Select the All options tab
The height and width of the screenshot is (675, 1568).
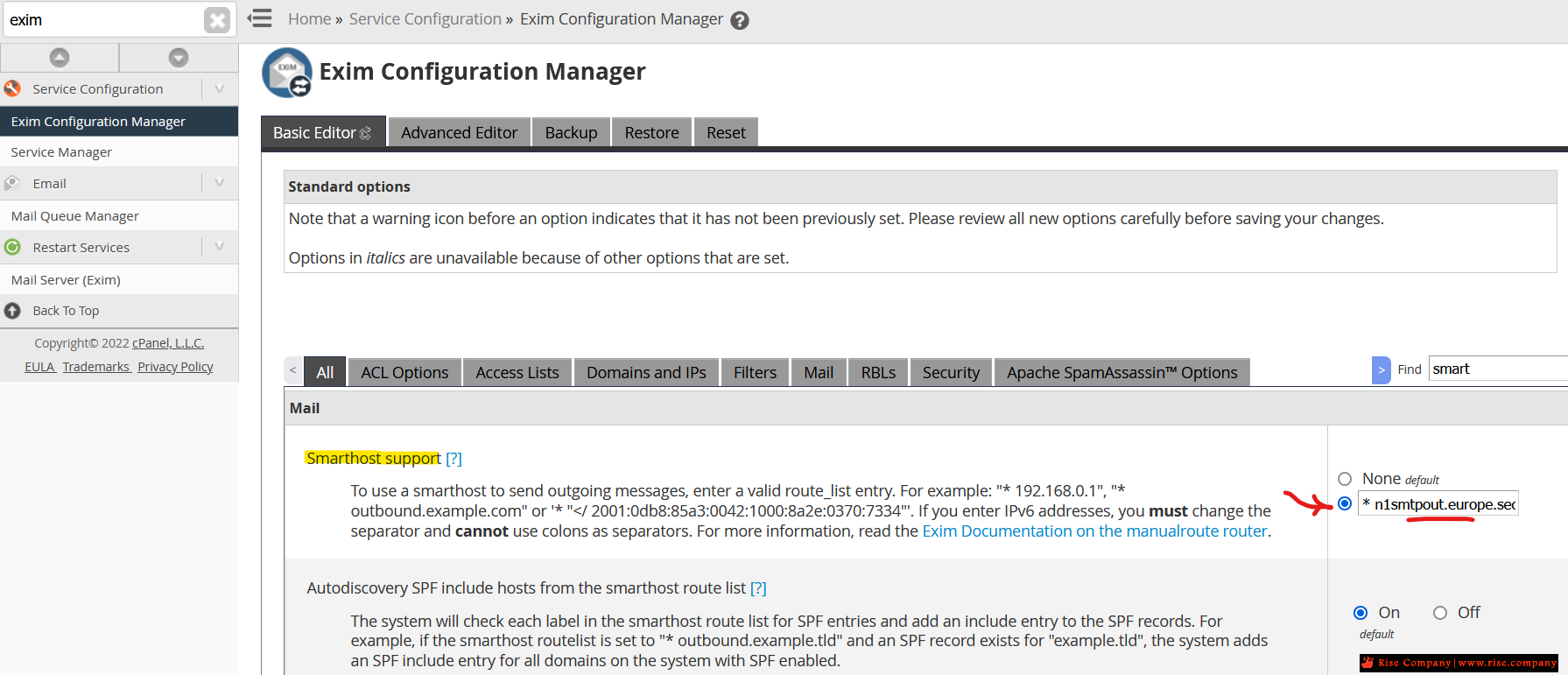(325, 372)
